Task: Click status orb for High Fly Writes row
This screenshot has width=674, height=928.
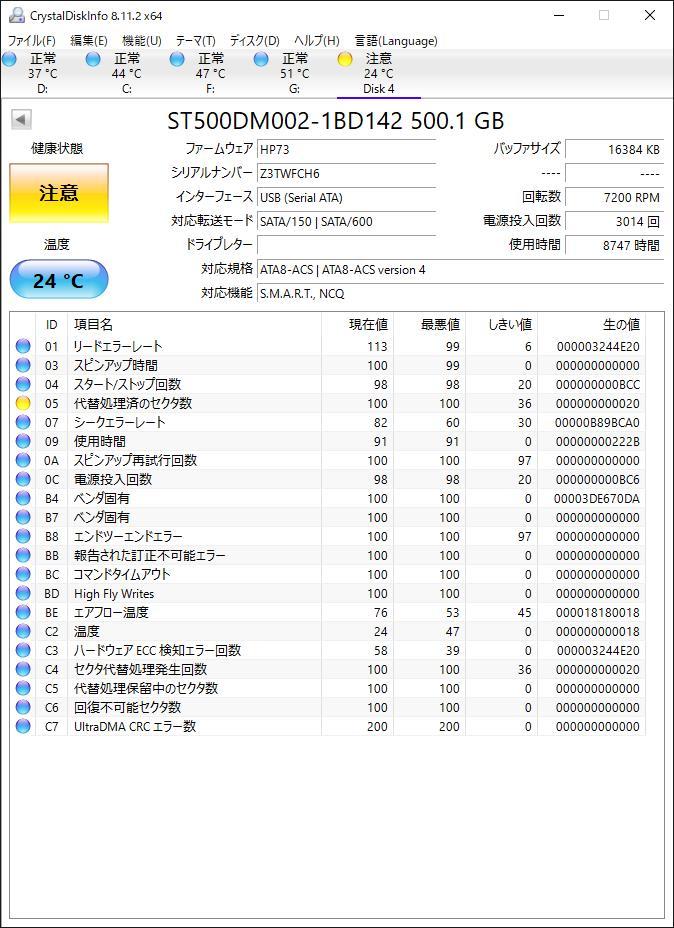Action: pyautogui.click(x=23, y=593)
